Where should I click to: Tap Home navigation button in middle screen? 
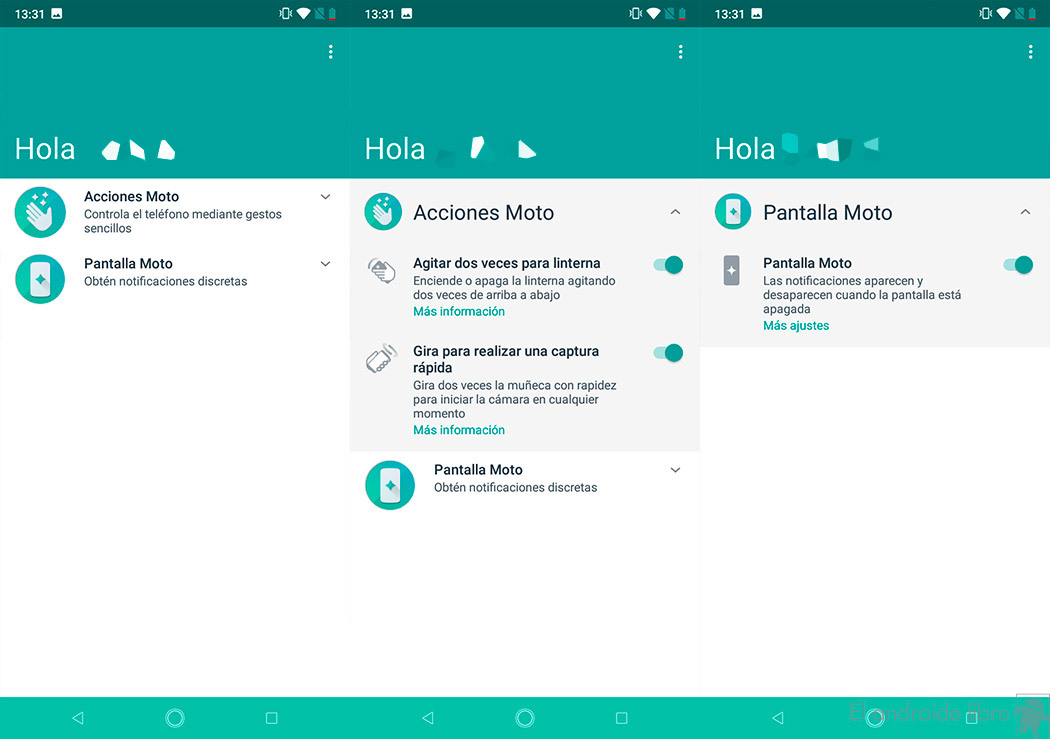coord(525,718)
